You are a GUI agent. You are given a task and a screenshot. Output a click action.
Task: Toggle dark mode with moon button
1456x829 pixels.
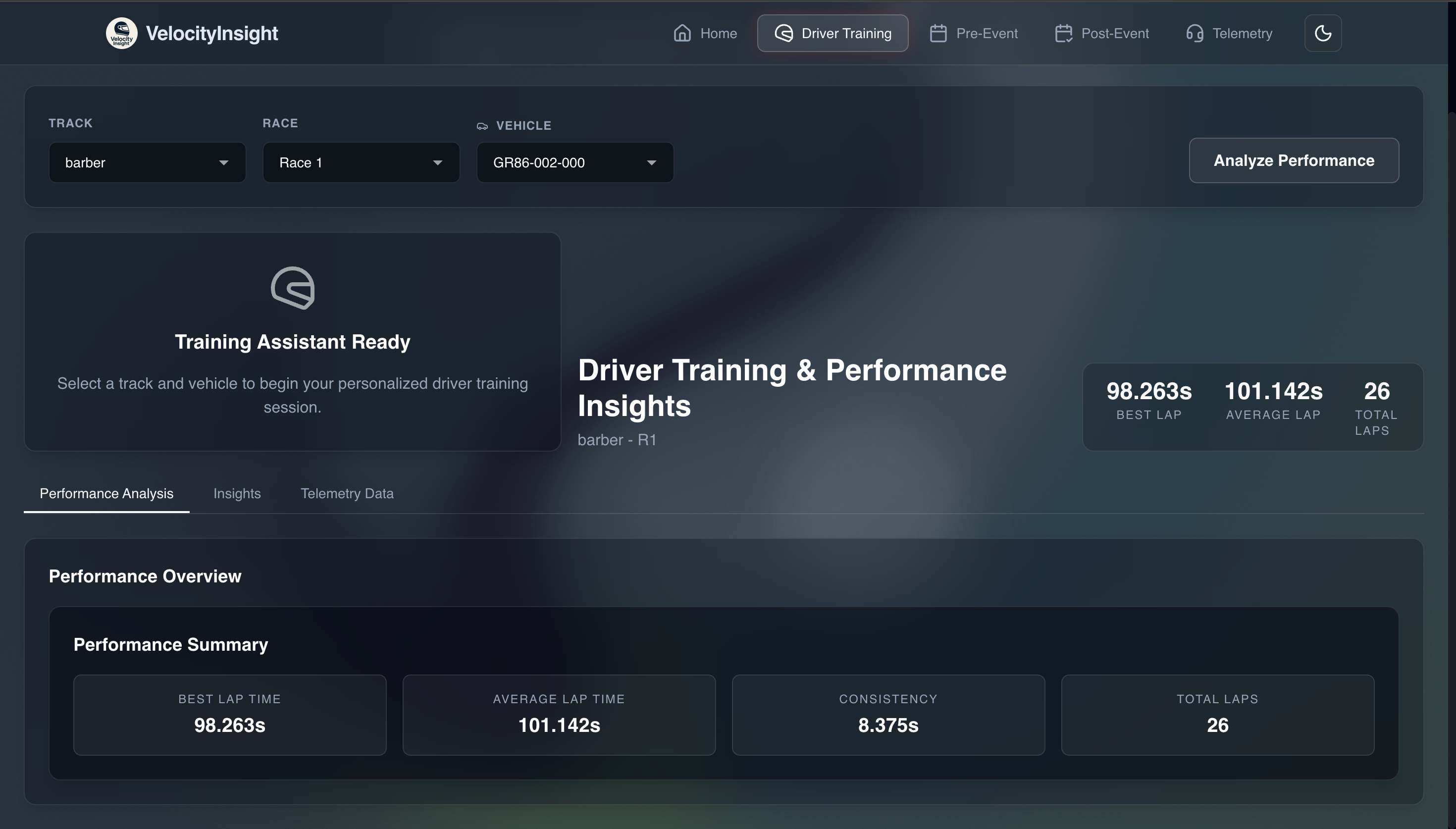click(x=1322, y=33)
